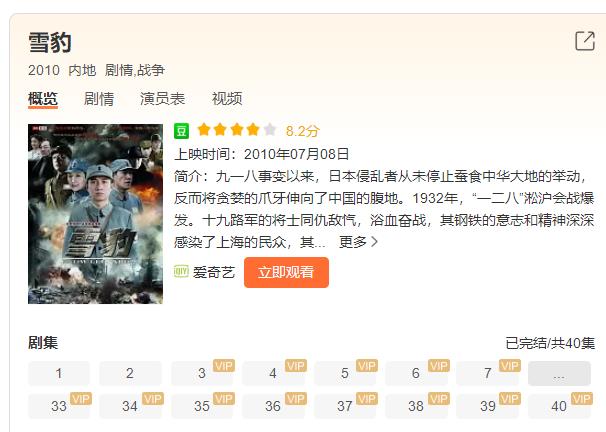
Task: Open the 爱奇艺 source link
Action: (214, 272)
